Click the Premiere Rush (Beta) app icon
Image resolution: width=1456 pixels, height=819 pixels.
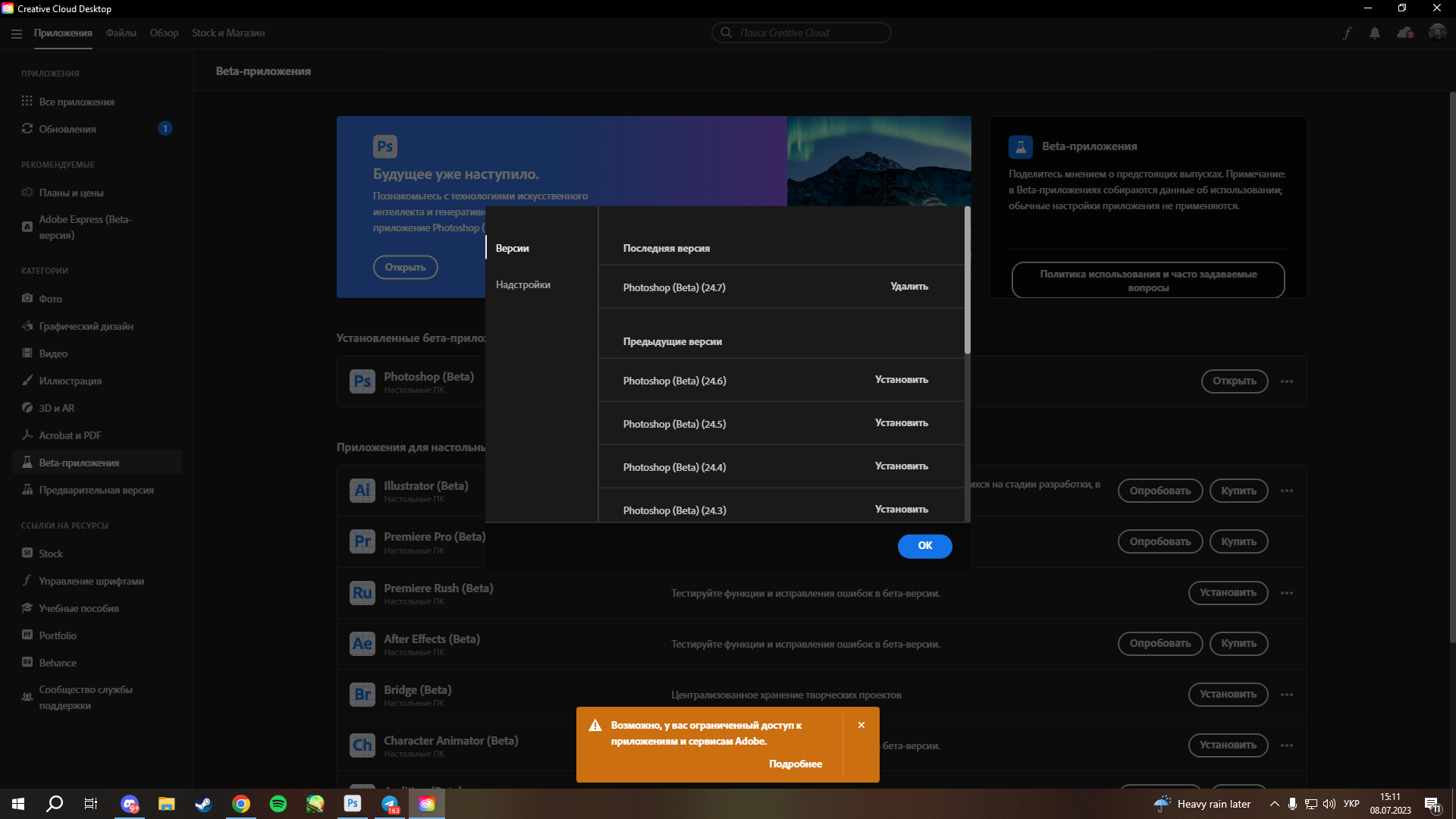[362, 593]
